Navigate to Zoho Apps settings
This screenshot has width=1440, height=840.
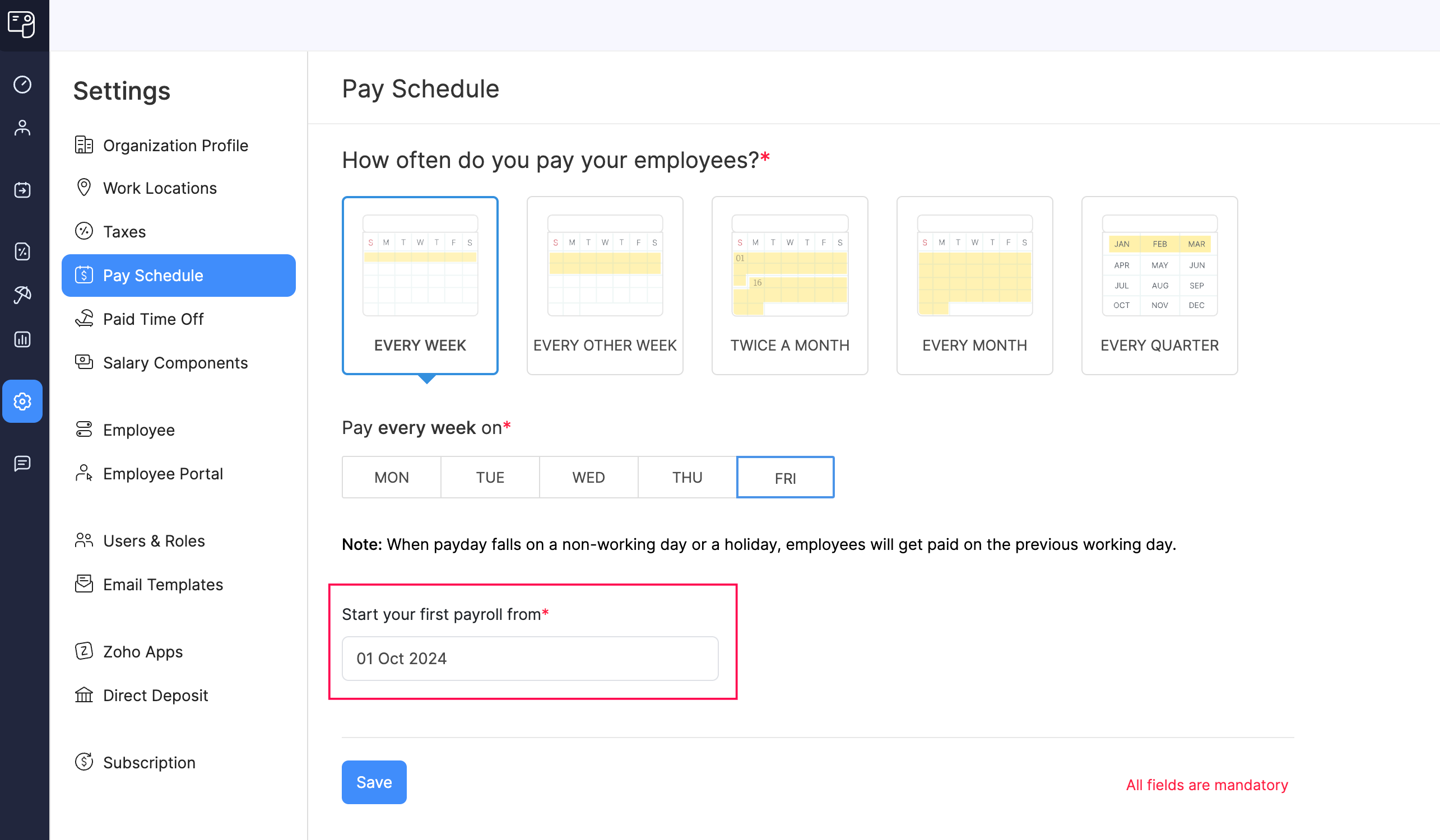pos(142,650)
